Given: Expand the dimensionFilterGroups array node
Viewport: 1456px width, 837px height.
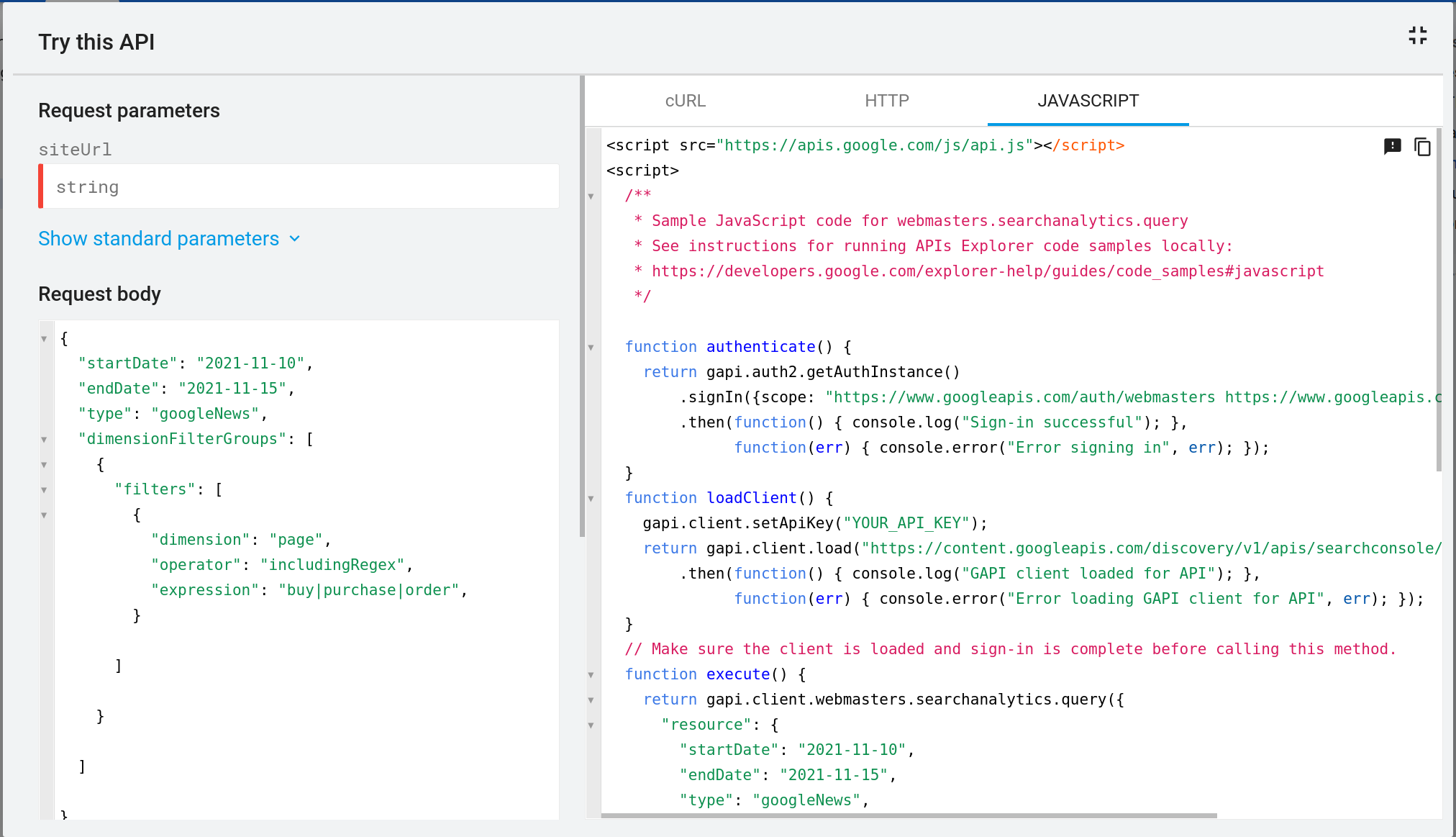Looking at the screenshot, I should (x=46, y=439).
